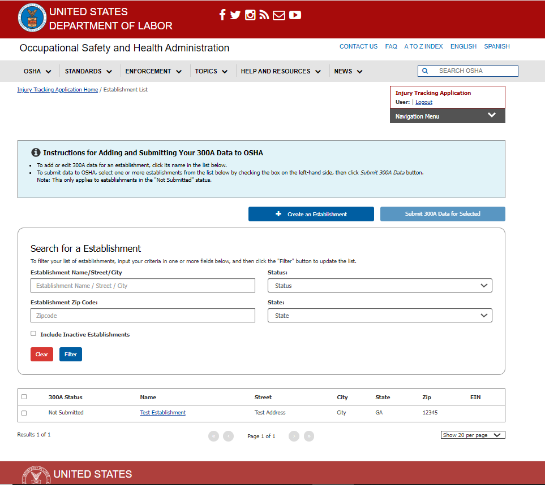The width and height of the screenshot is (545, 485).
Task: Click the Results 1 of 1 text
Action: (34, 435)
